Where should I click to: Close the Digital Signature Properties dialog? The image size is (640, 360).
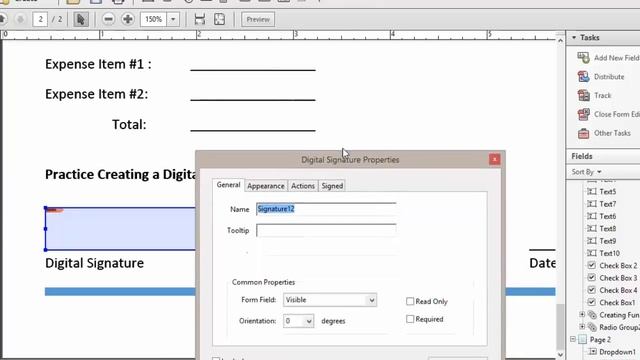(x=495, y=159)
